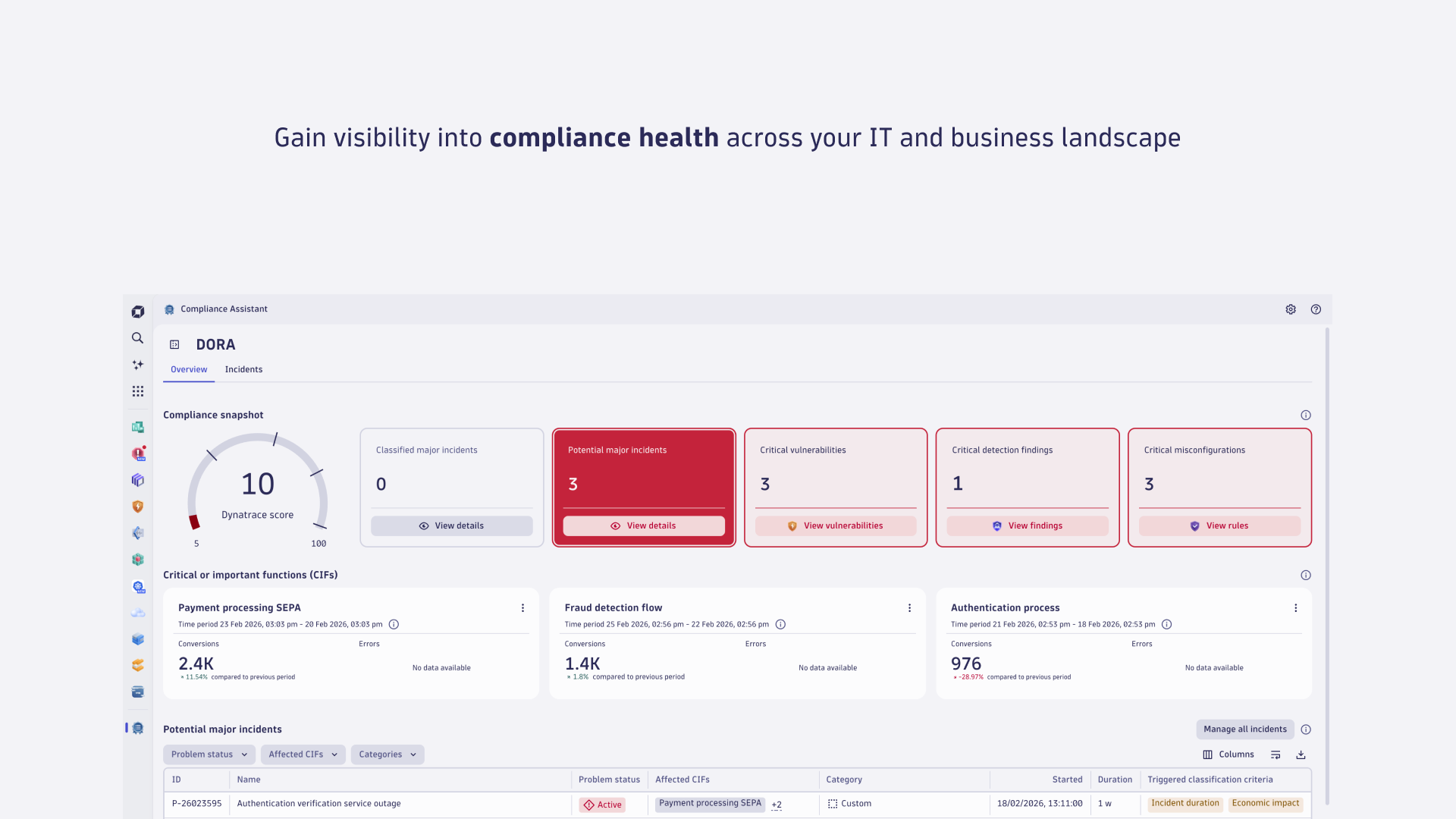Open the Payment processing SEPA options menu
The width and height of the screenshot is (1456, 819).
522,607
